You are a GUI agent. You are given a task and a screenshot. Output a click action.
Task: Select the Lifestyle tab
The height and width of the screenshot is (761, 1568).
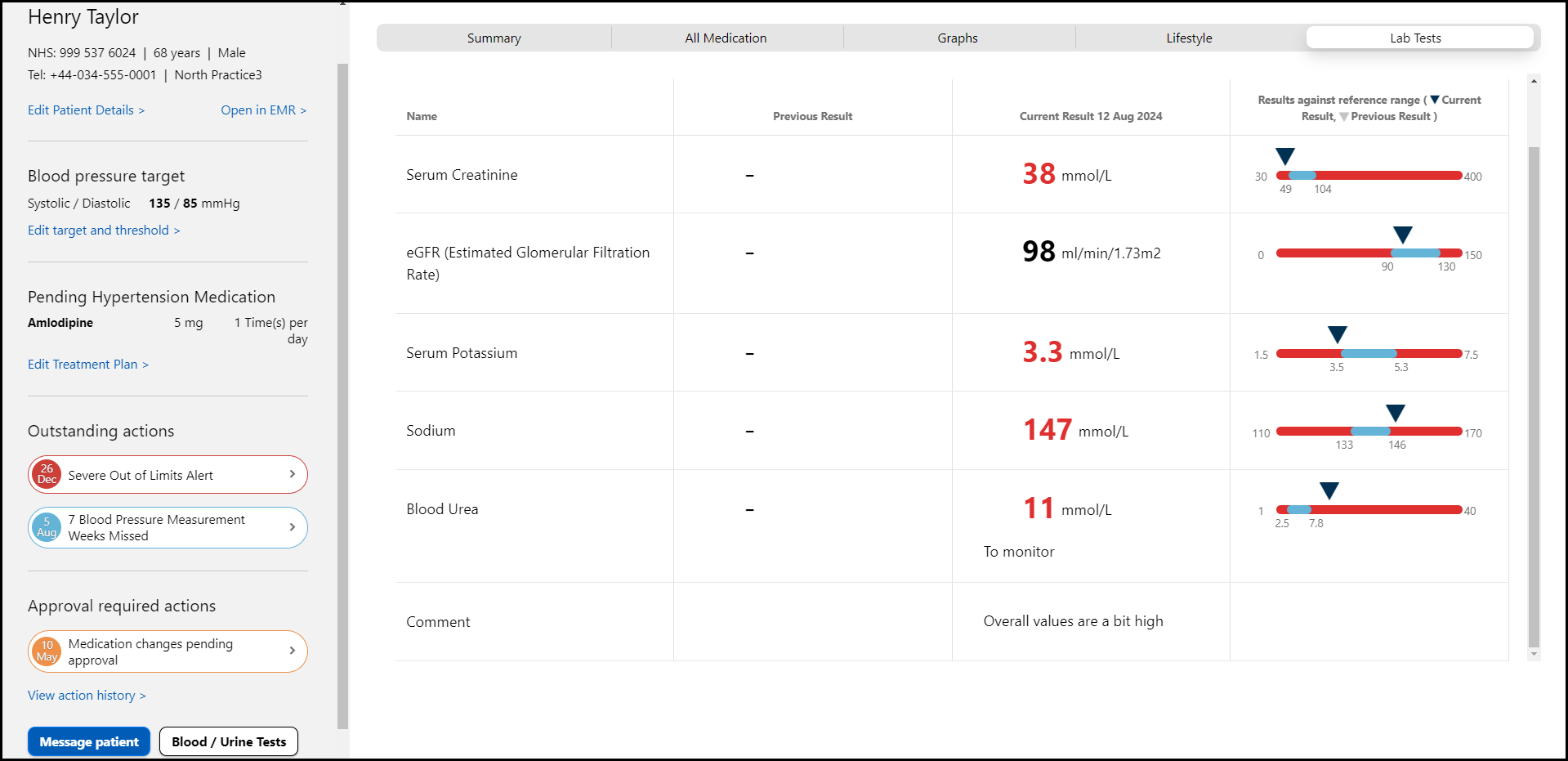[1189, 38]
